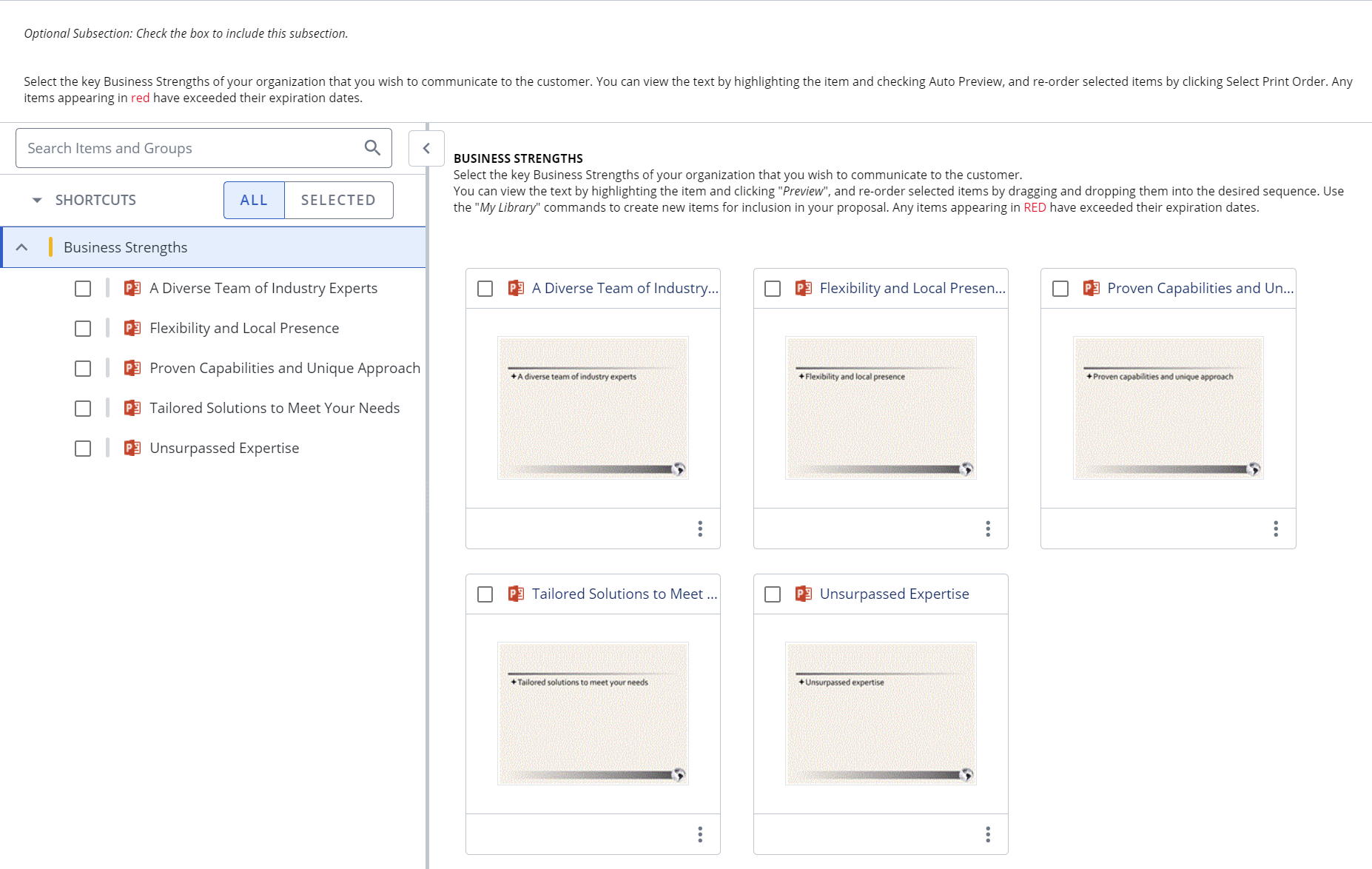Viewport: 1372px width, 869px height.
Task: Open more options menu on A Diverse Team card
Action: (700, 529)
